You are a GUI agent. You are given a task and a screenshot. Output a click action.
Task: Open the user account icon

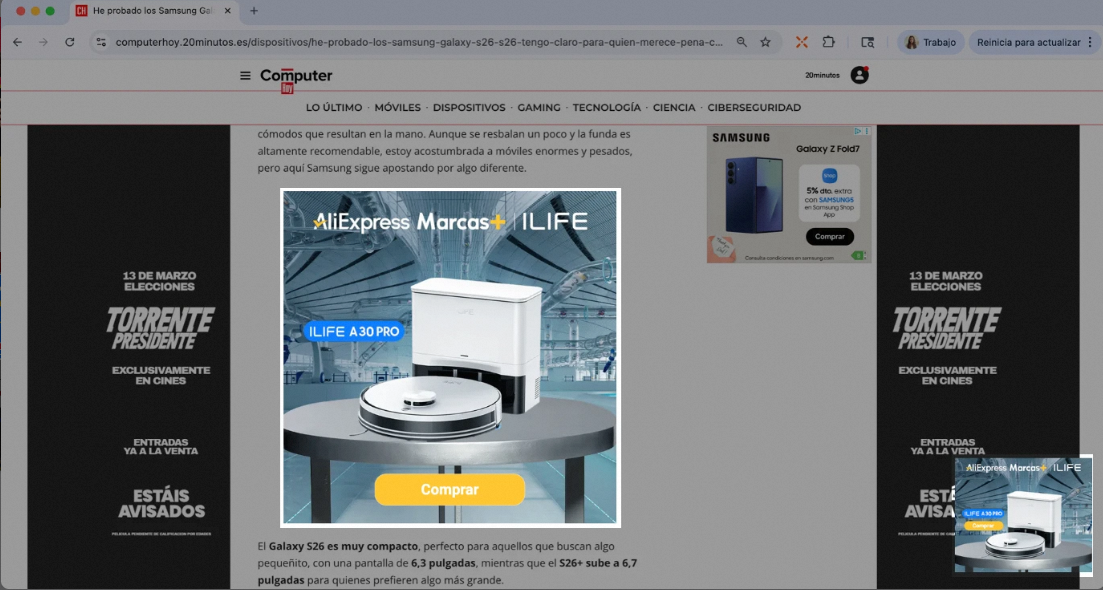[x=860, y=75]
